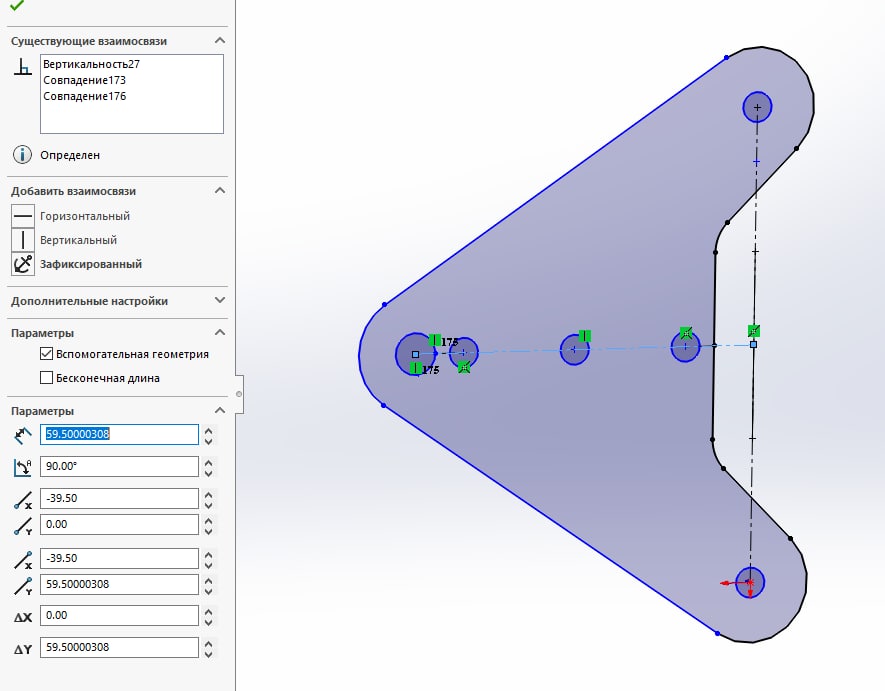Click end X coordinate field -39.50
This screenshot has height=691, width=885.
click(119, 558)
